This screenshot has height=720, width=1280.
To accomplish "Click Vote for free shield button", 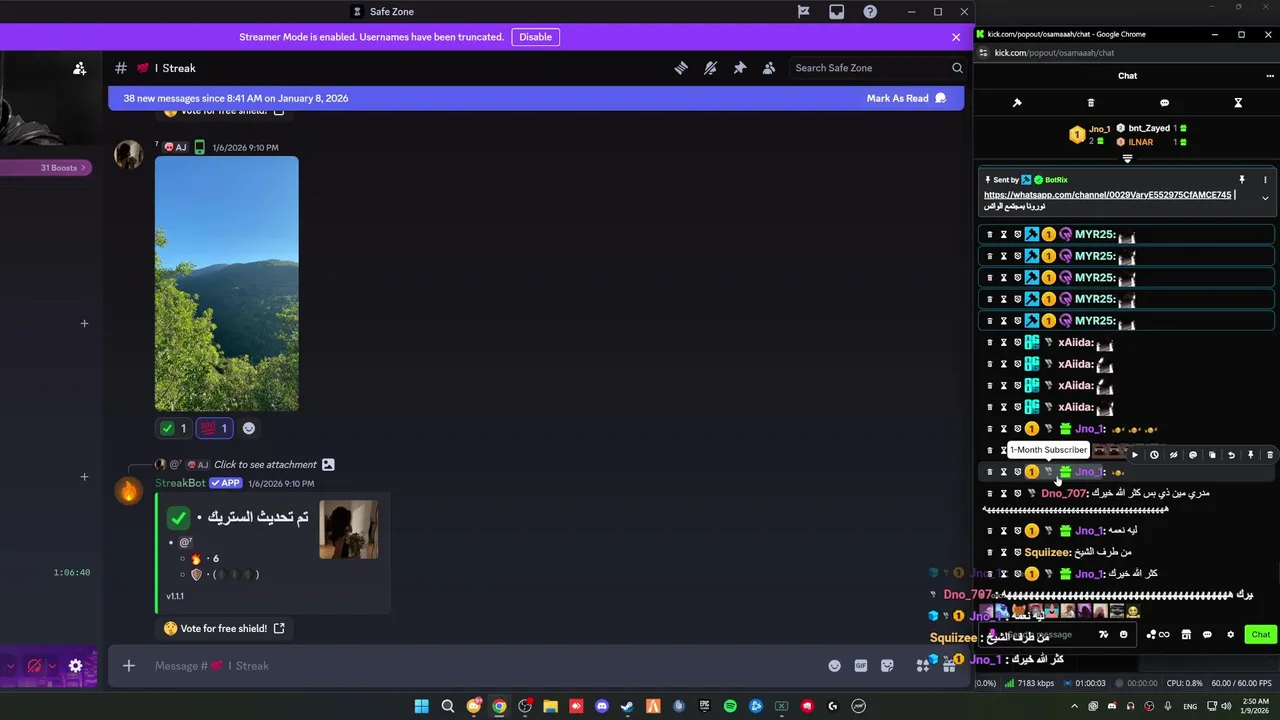I will coord(225,628).
